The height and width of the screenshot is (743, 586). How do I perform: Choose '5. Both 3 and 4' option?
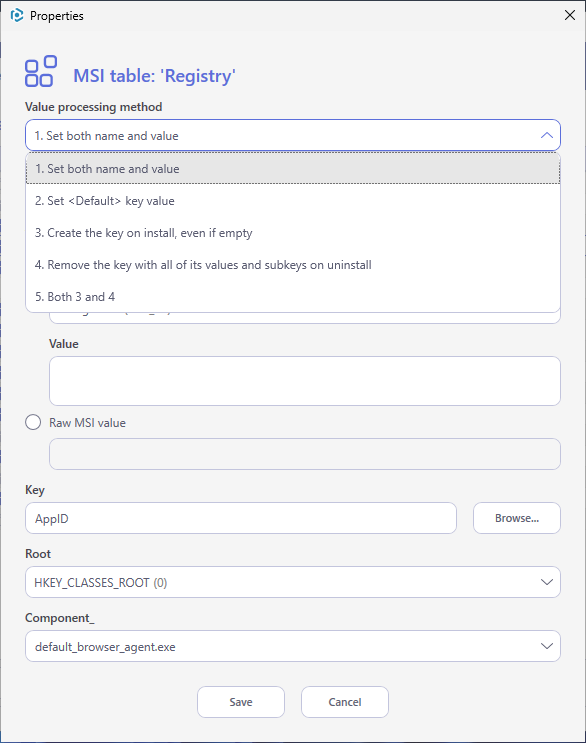293,297
